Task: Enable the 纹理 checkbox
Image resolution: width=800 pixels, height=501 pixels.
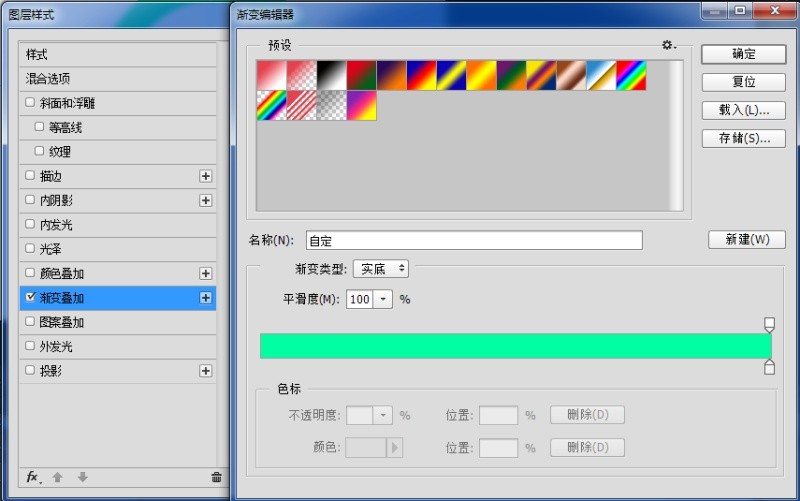Action: pos(39,151)
